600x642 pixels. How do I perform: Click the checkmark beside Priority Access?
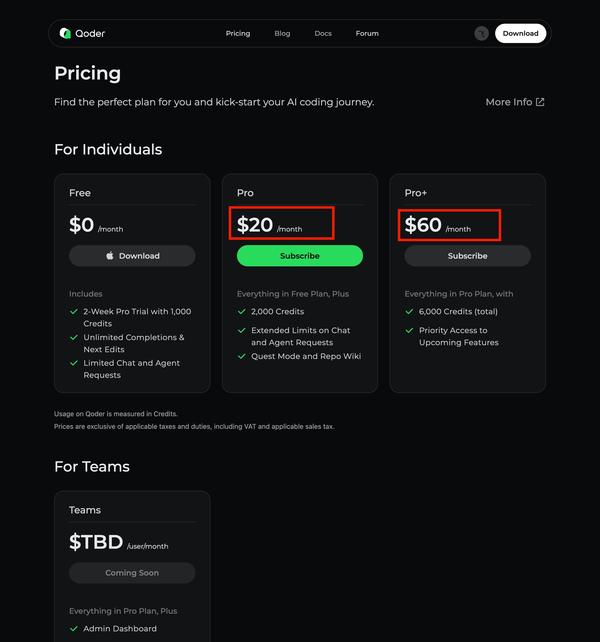(410, 331)
